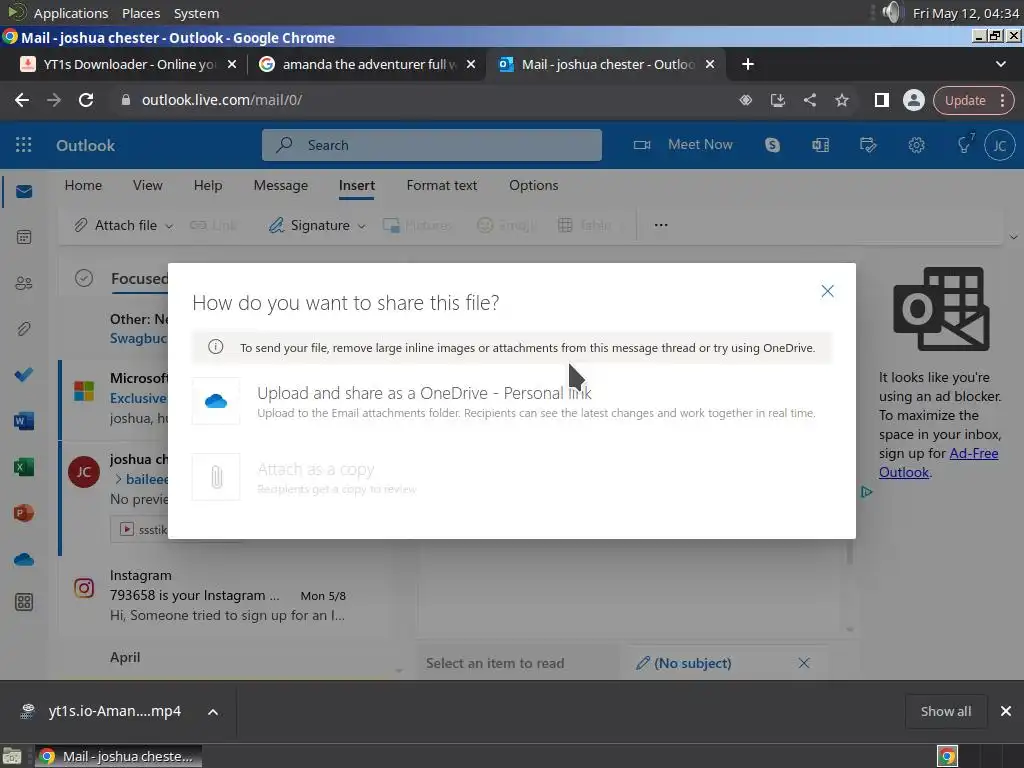The width and height of the screenshot is (1024, 768).
Task: Open Calendar from the left sidebar
Action: point(24,237)
